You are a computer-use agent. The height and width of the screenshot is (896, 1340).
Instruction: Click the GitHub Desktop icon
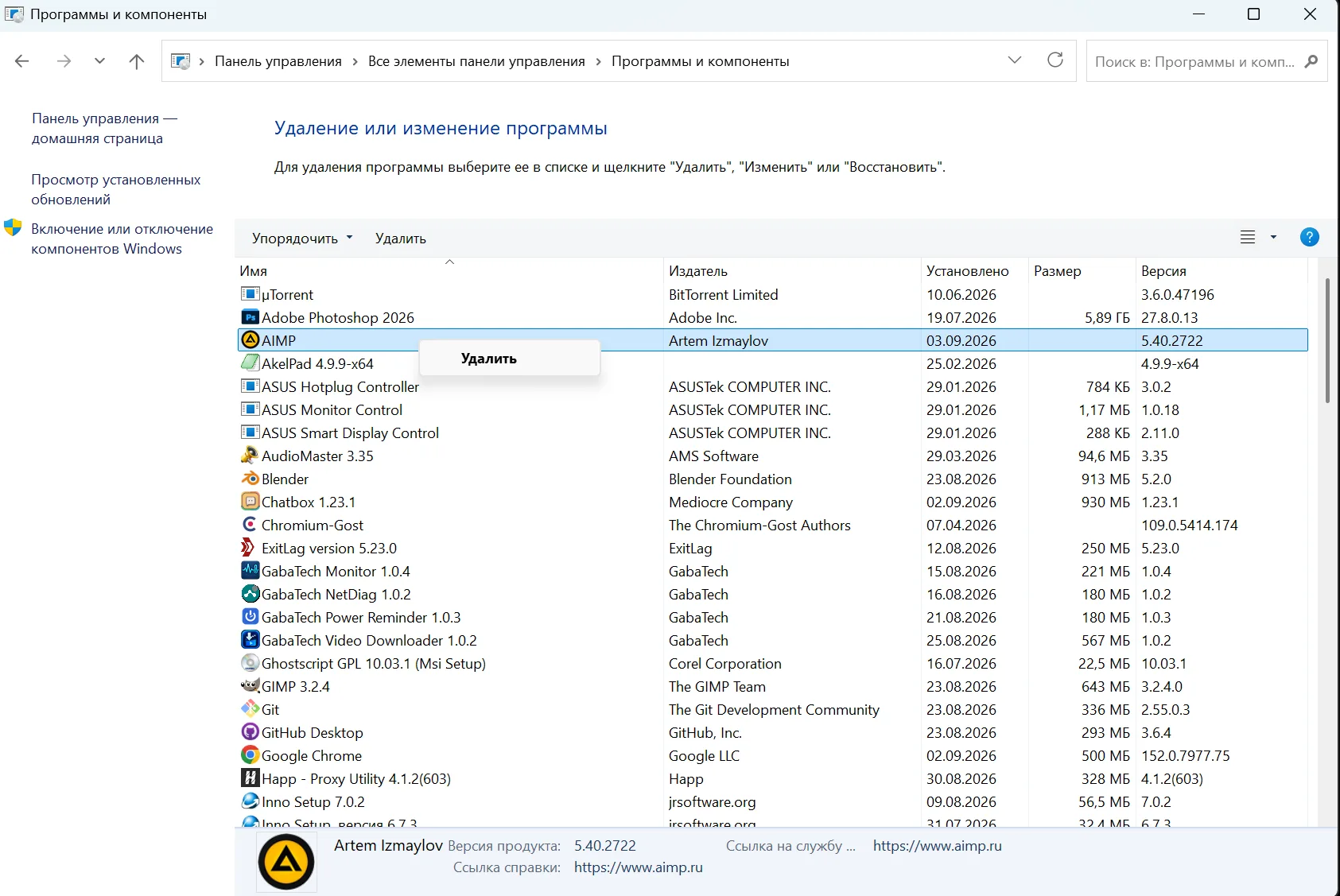(250, 732)
